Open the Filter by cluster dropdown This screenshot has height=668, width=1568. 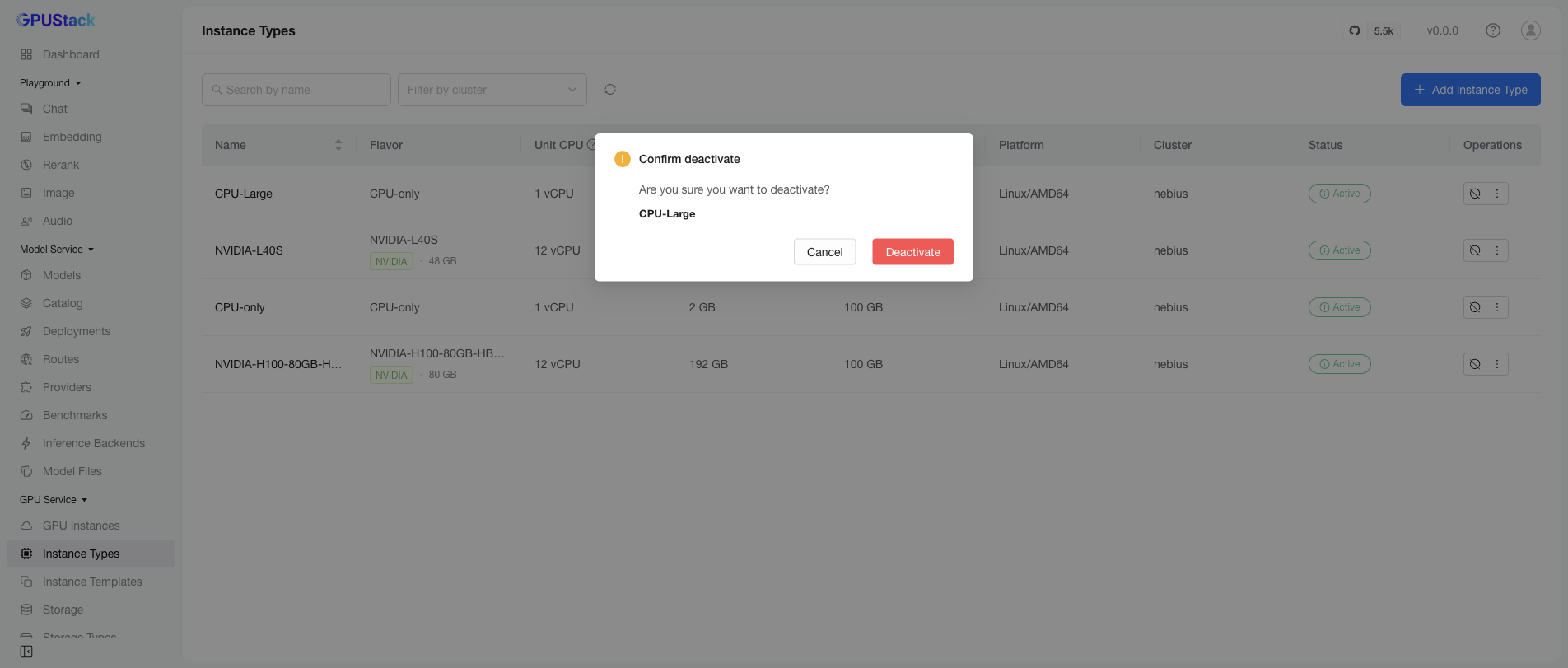(492, 90)
